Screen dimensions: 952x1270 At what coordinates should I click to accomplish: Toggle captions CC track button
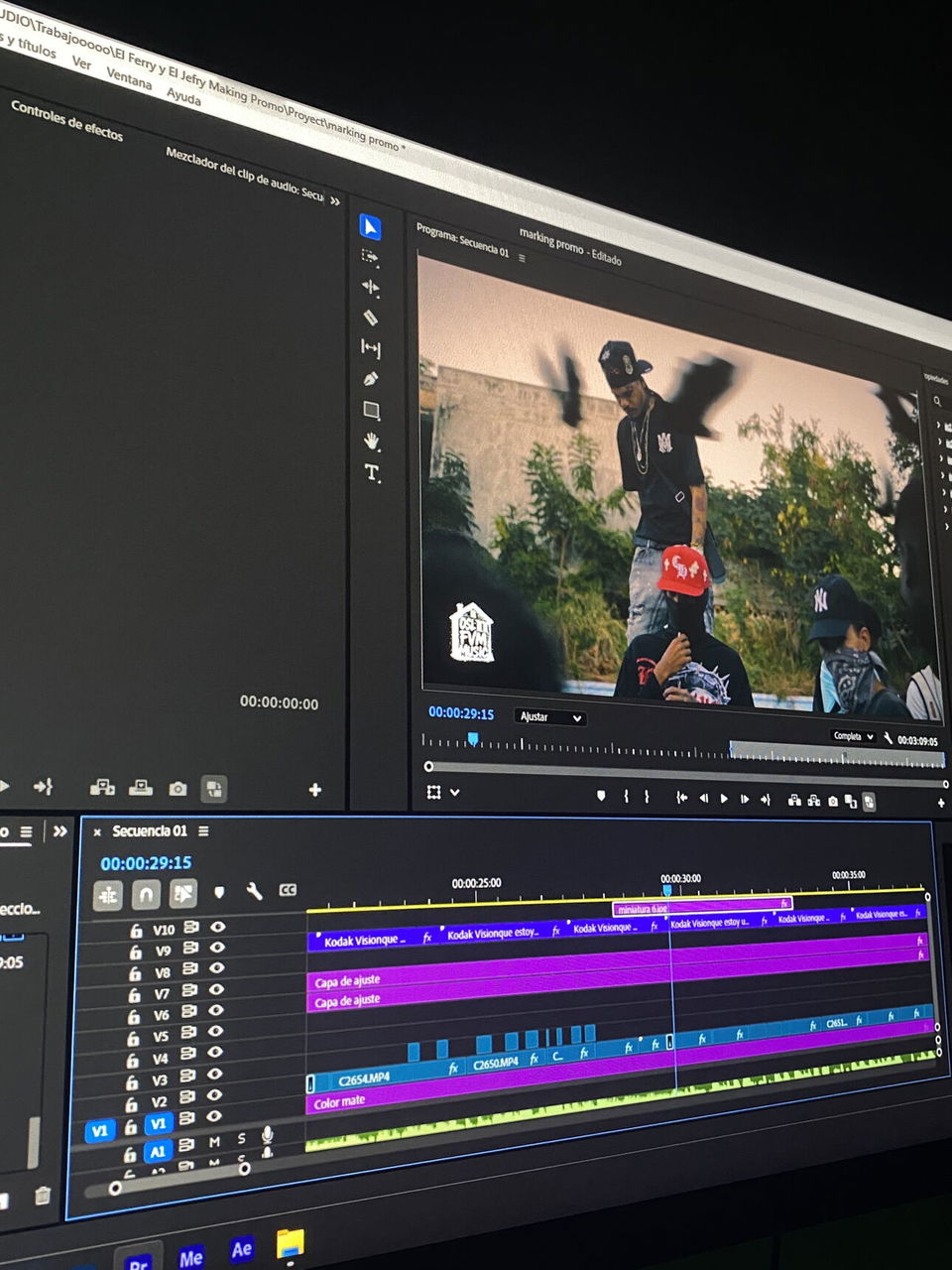point(288,889)
